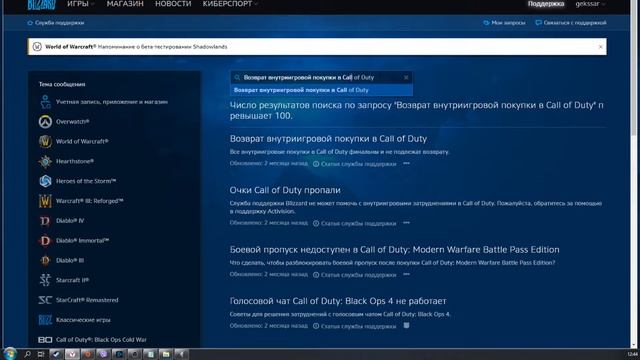Open more options for Battle Pass article
Viewport: 640px width, 360px height.
point(406,275)
